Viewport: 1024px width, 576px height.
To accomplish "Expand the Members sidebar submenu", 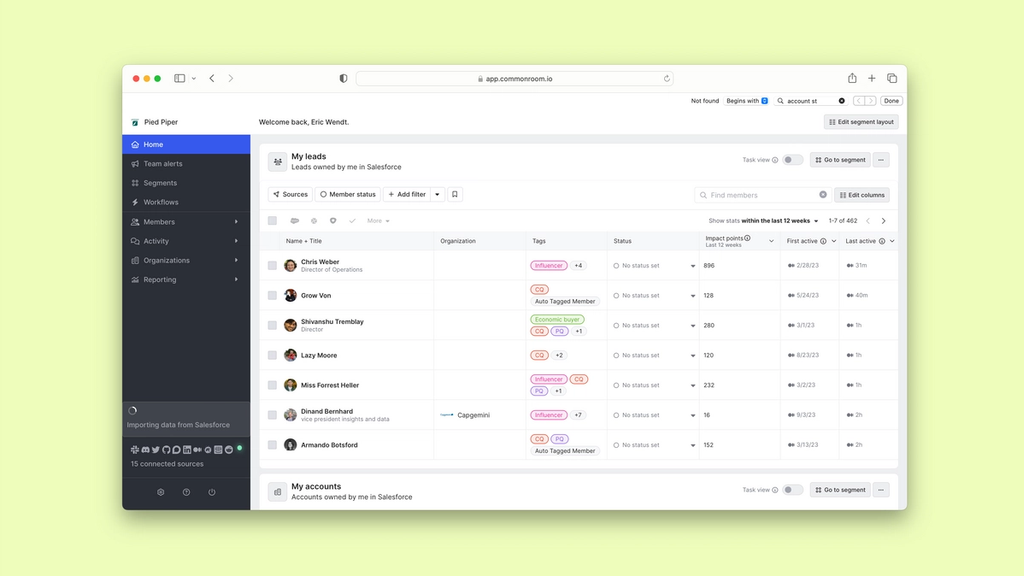I will [236, 222].
